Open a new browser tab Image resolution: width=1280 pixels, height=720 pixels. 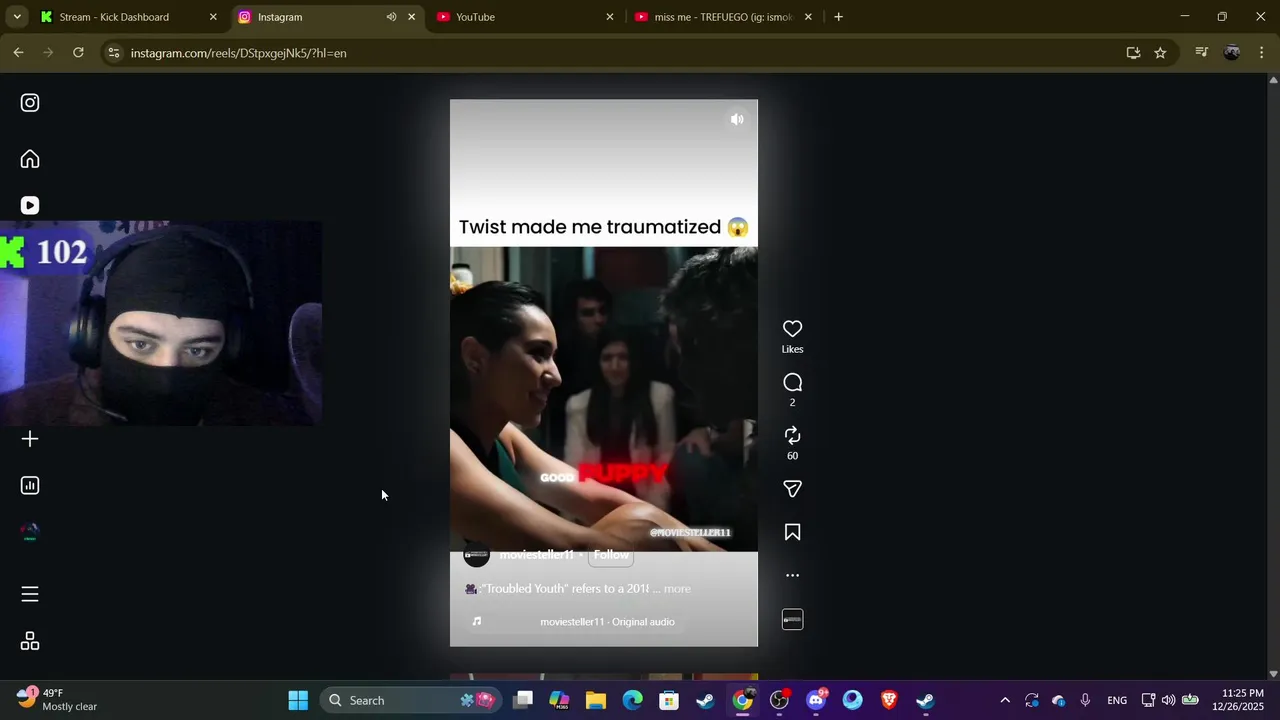[x=838, y=17]
